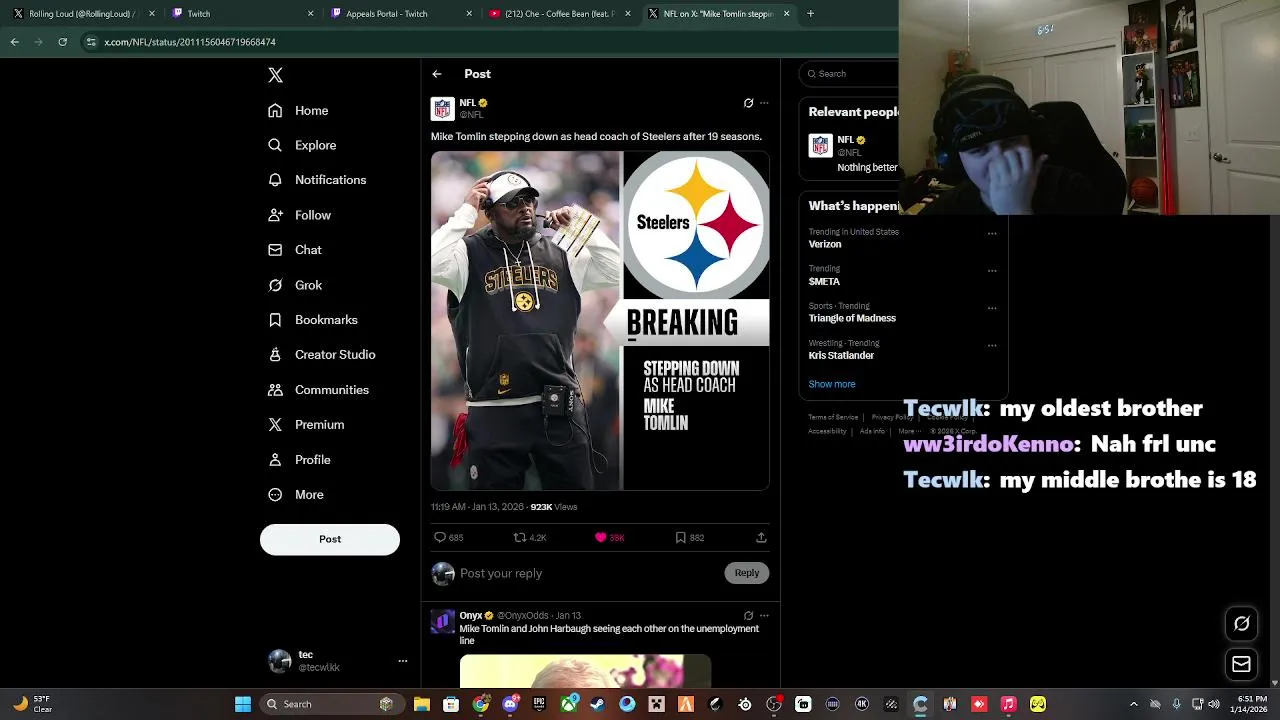Open more options on NFL post
1280x720 pixels.
[764, 103]
